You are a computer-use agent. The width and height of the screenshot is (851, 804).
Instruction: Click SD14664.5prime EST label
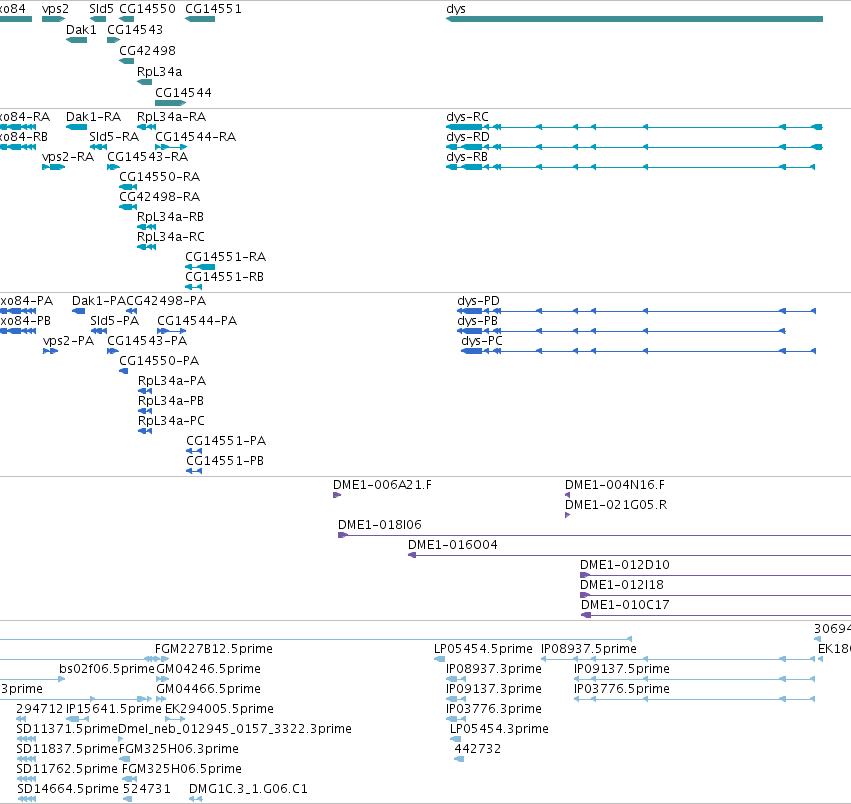point(68,789)
